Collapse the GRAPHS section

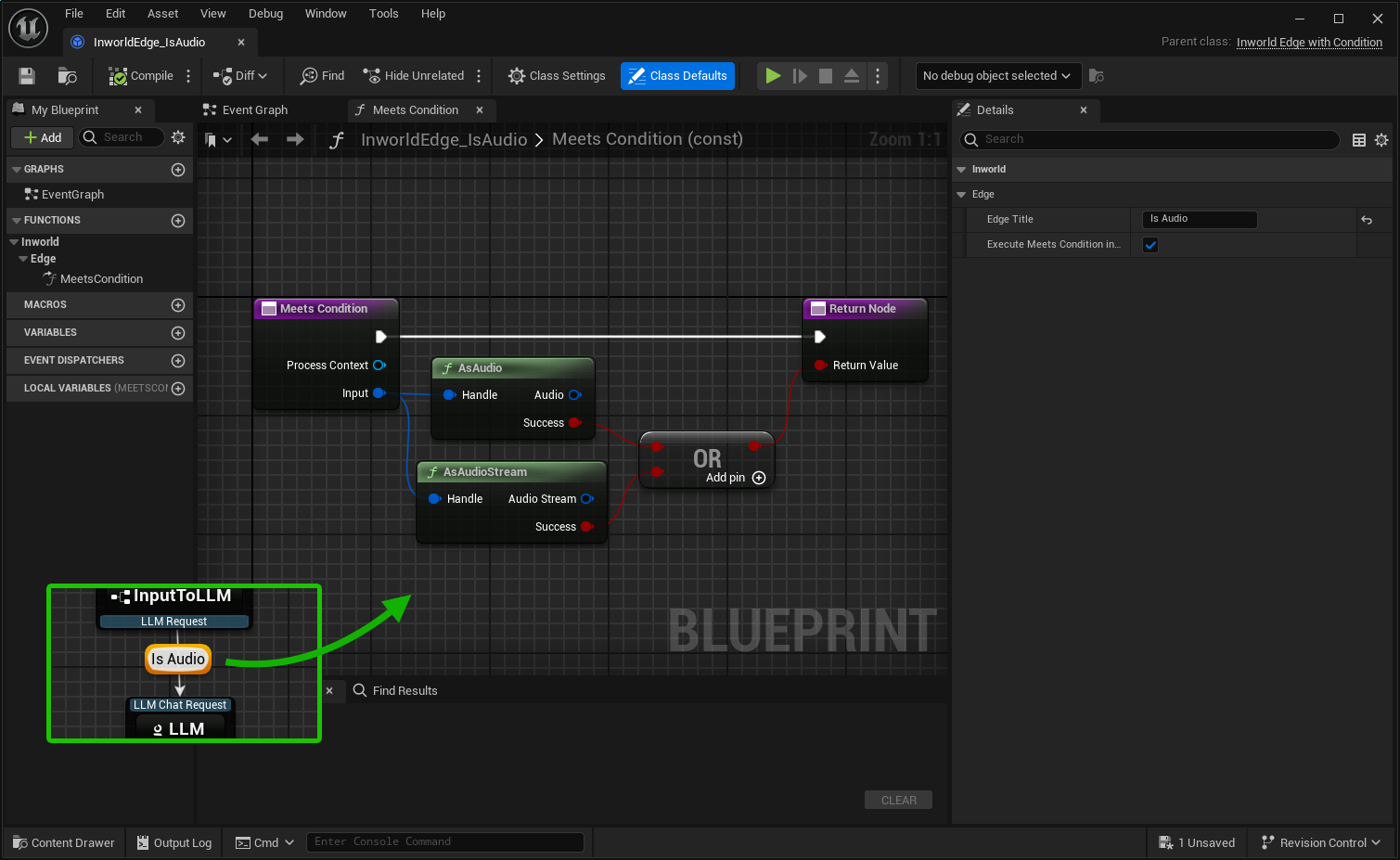17,170
